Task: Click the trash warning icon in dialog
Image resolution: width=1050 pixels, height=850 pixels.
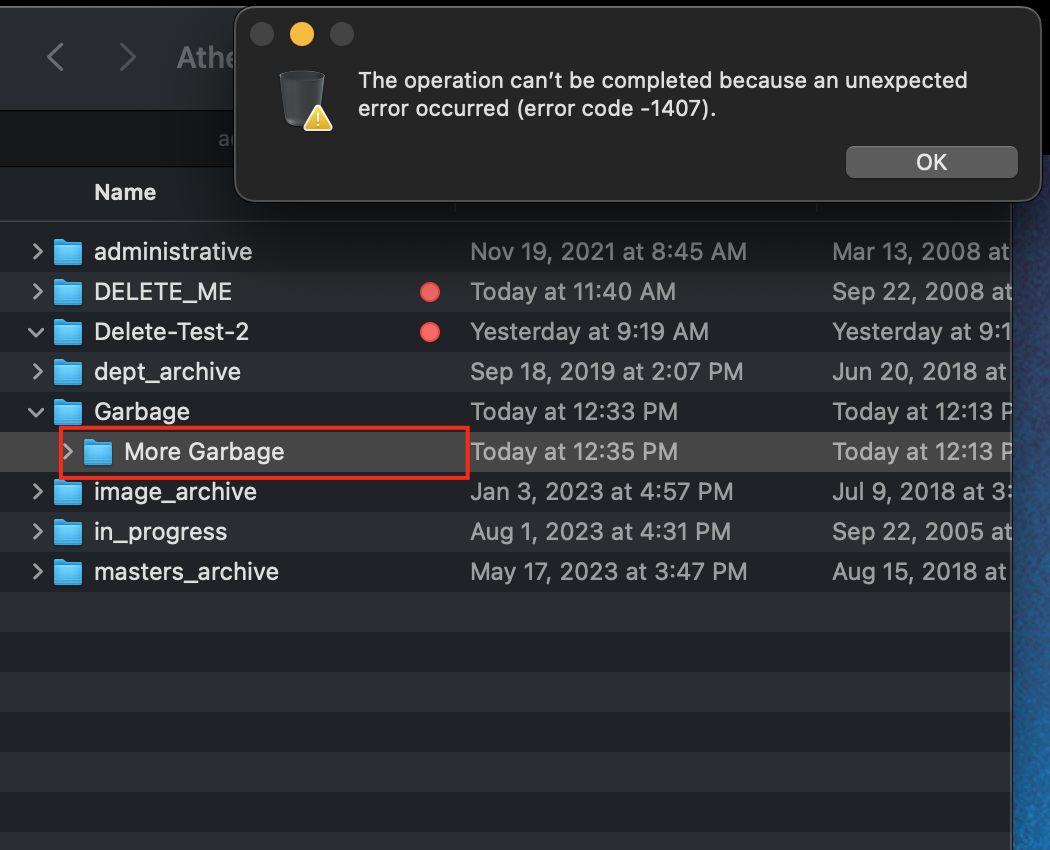Action: [305, 100]
